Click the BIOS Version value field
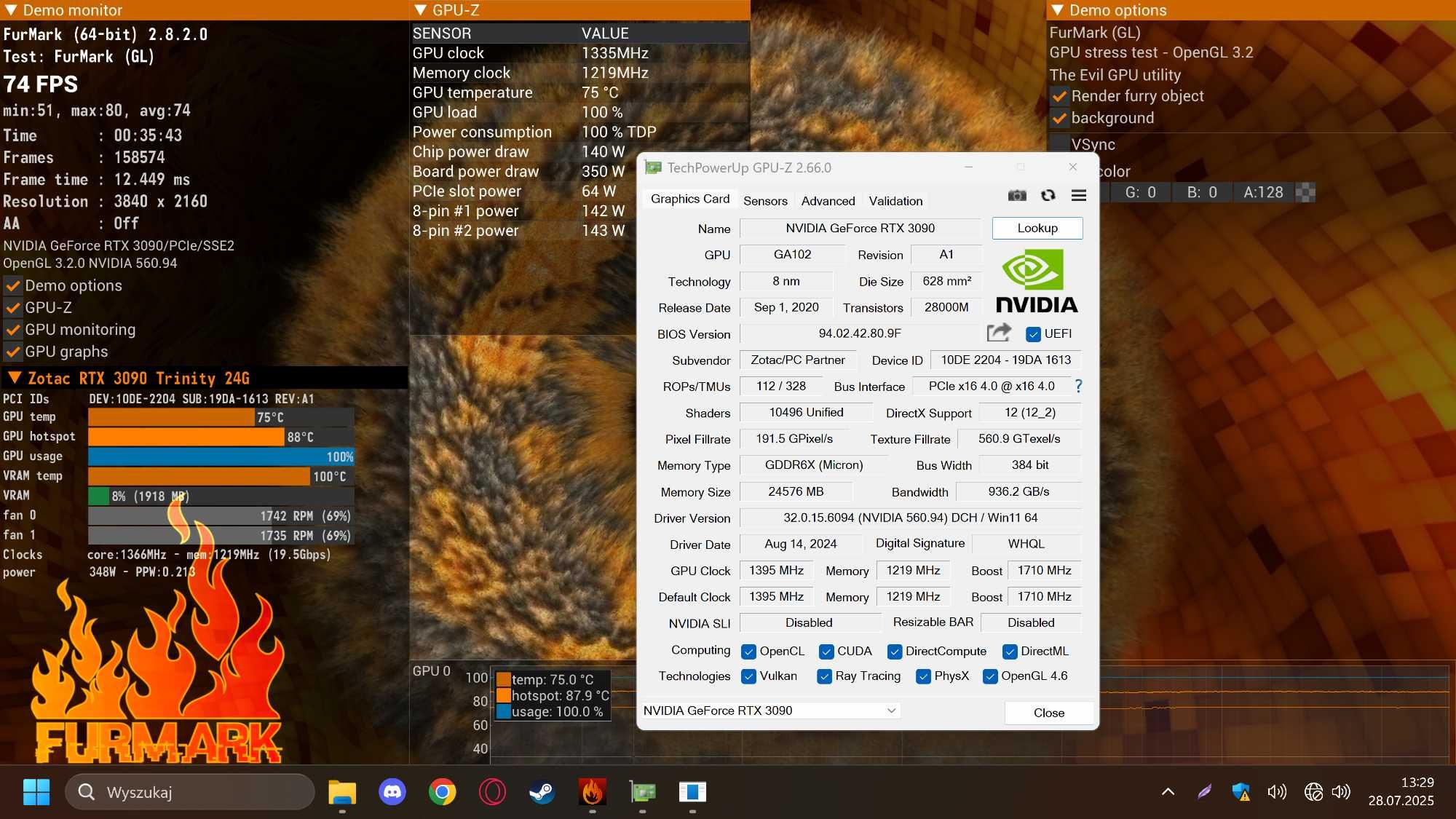 coord(860,333)
